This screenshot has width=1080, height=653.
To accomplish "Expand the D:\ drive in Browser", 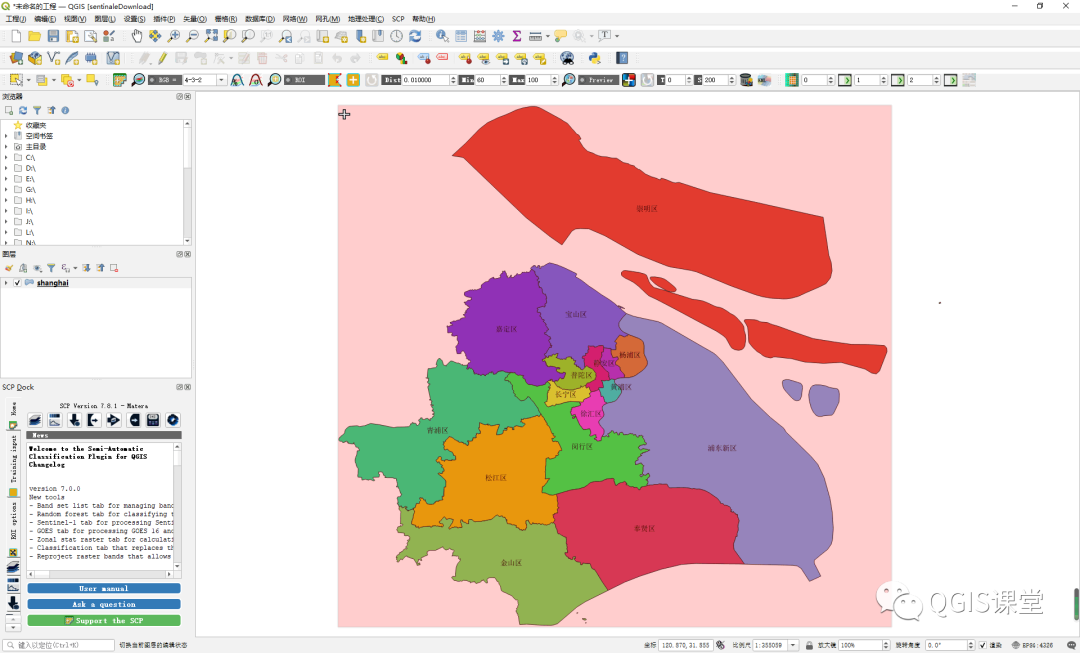I will click(x=6, y=168).
